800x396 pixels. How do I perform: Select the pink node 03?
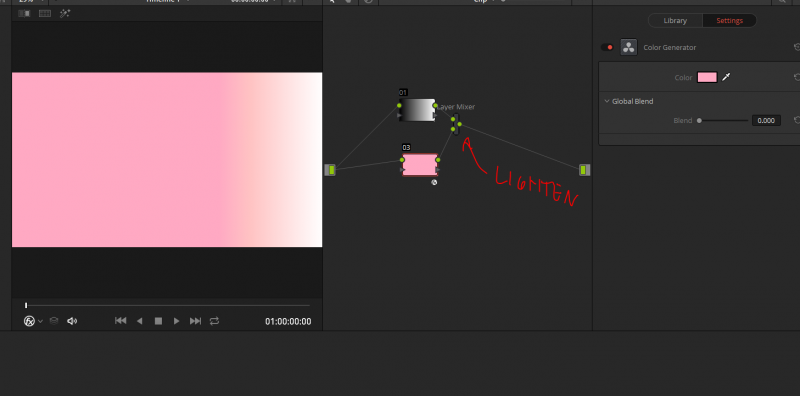(x=420, y=165)
